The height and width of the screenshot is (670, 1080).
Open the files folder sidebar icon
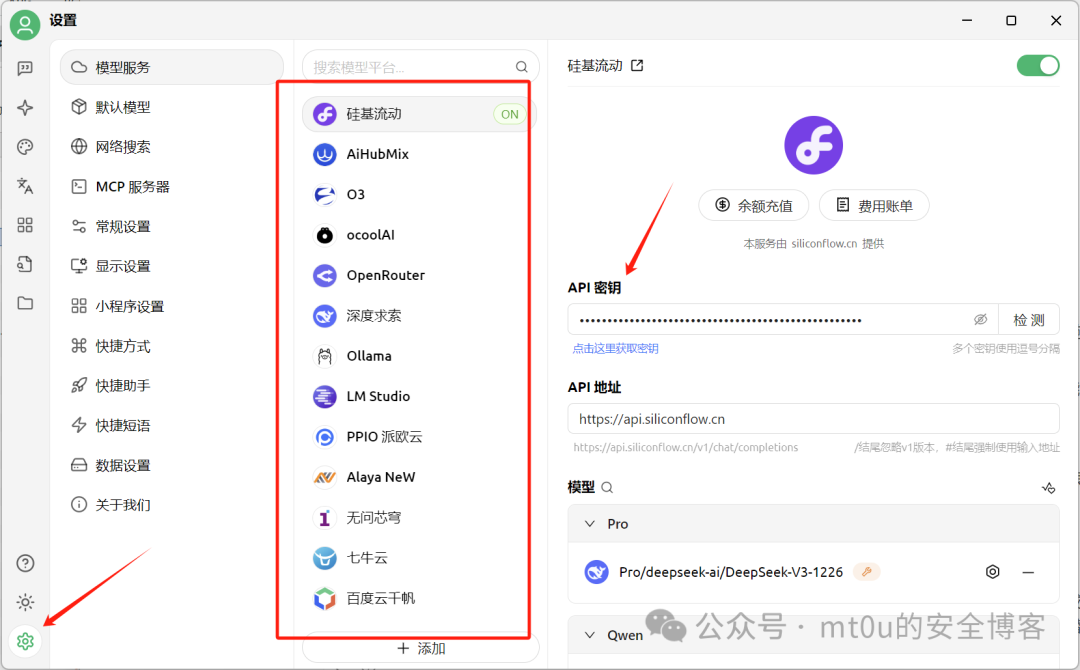(x=25, y=303)
